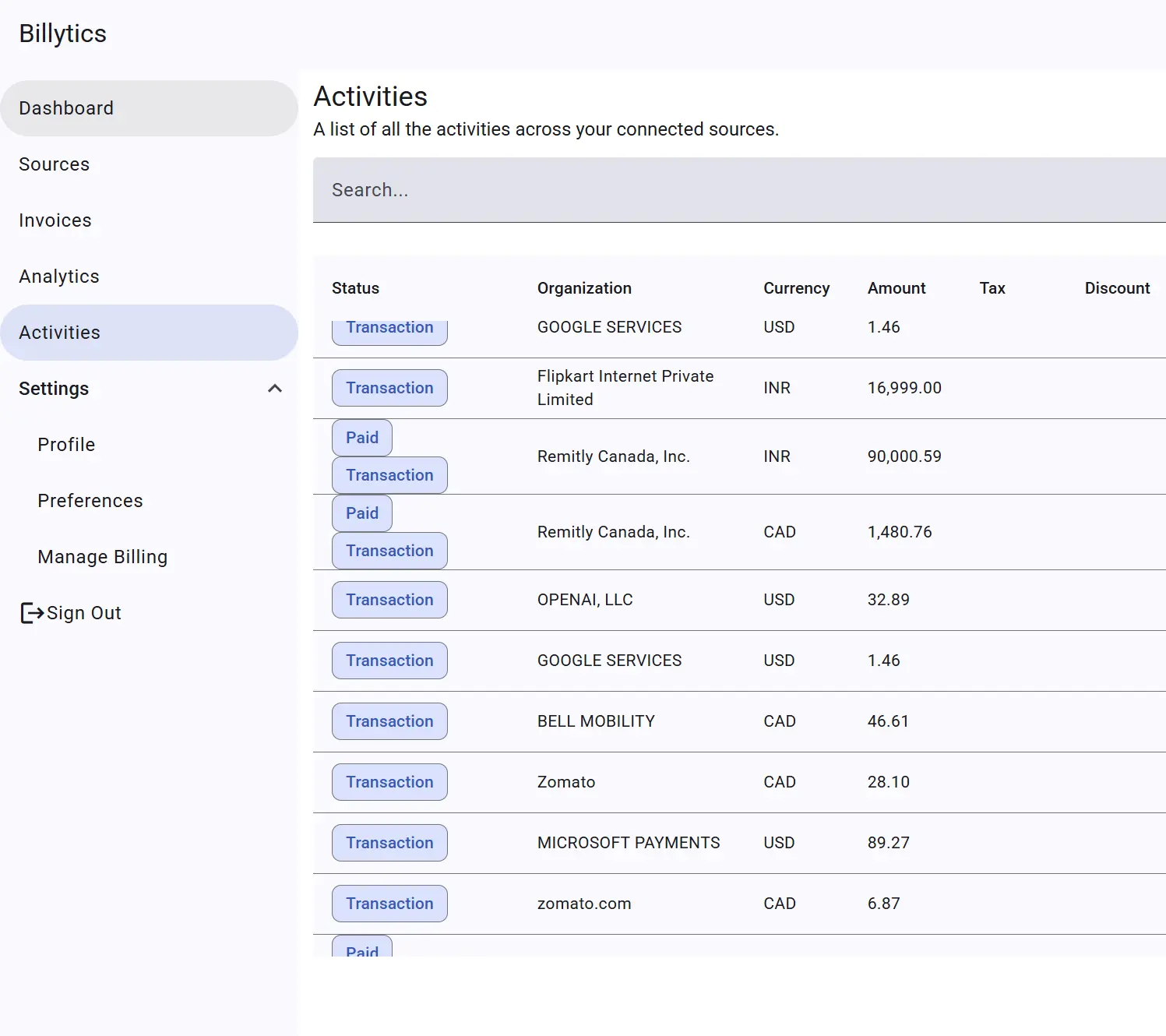Screen dimensions: 1166x1036
Task: Click the Currency column header
Action: click(796, 288)
